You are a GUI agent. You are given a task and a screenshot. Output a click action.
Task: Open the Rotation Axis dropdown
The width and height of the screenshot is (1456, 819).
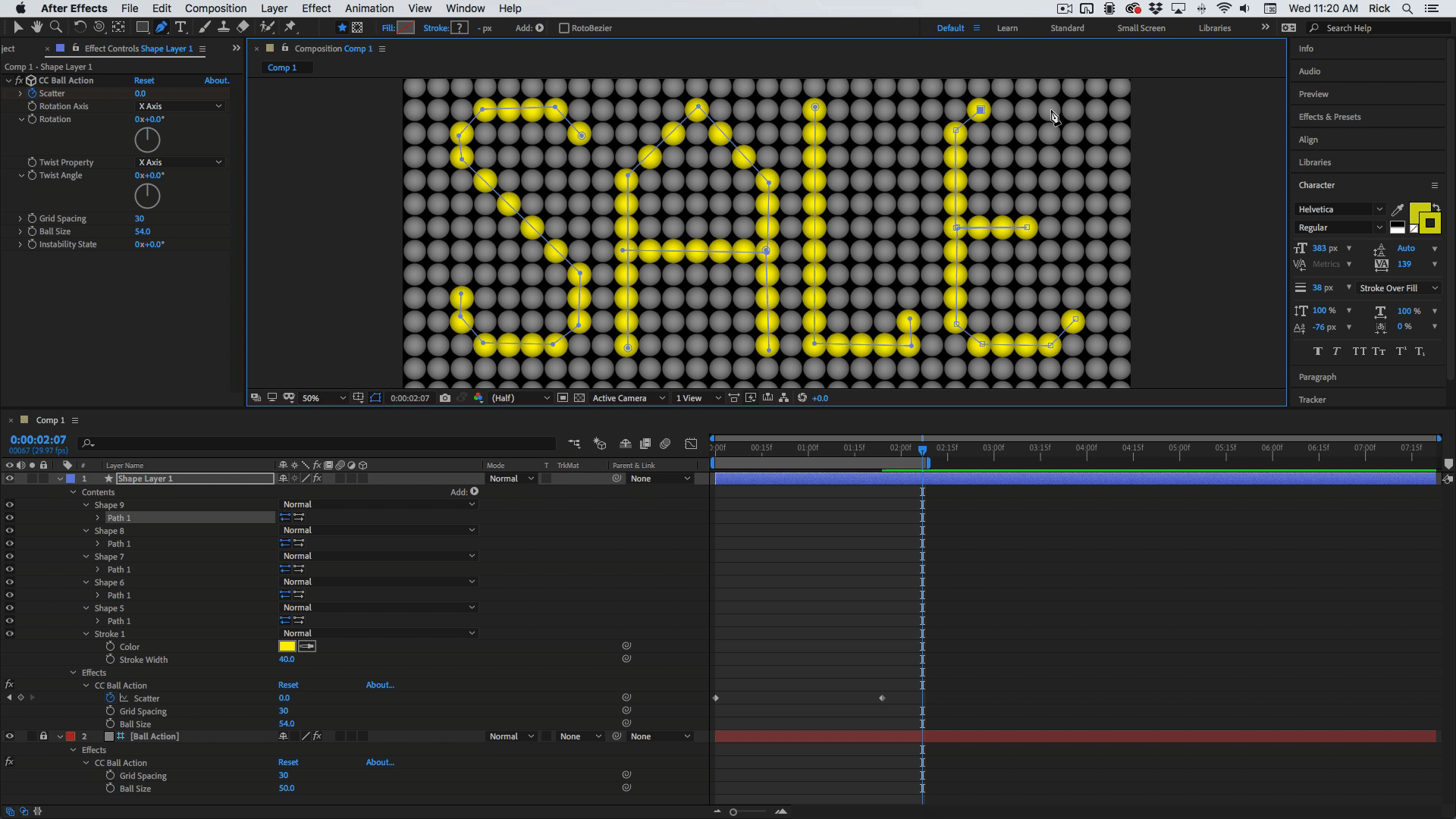tap(180, 106)
